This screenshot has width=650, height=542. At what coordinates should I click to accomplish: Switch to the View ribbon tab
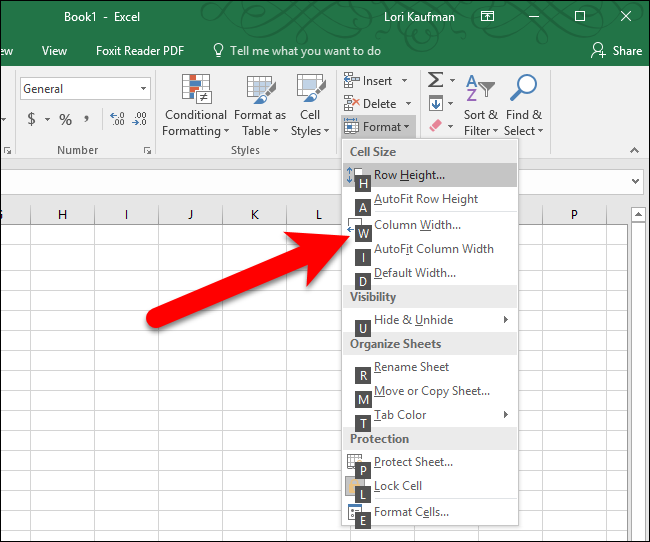pos(54,50)
